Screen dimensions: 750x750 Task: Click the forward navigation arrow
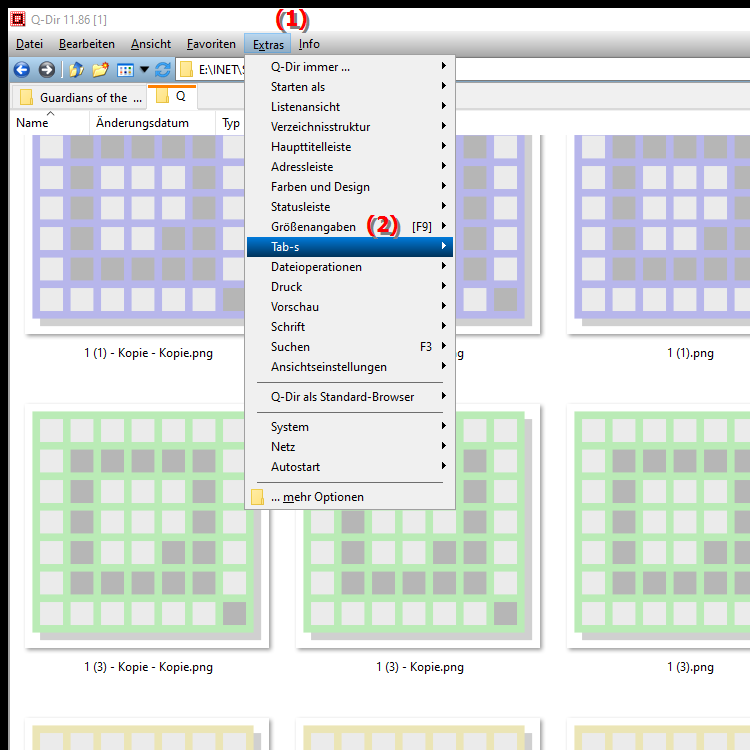pyautogui.click(x=46, y=70)
